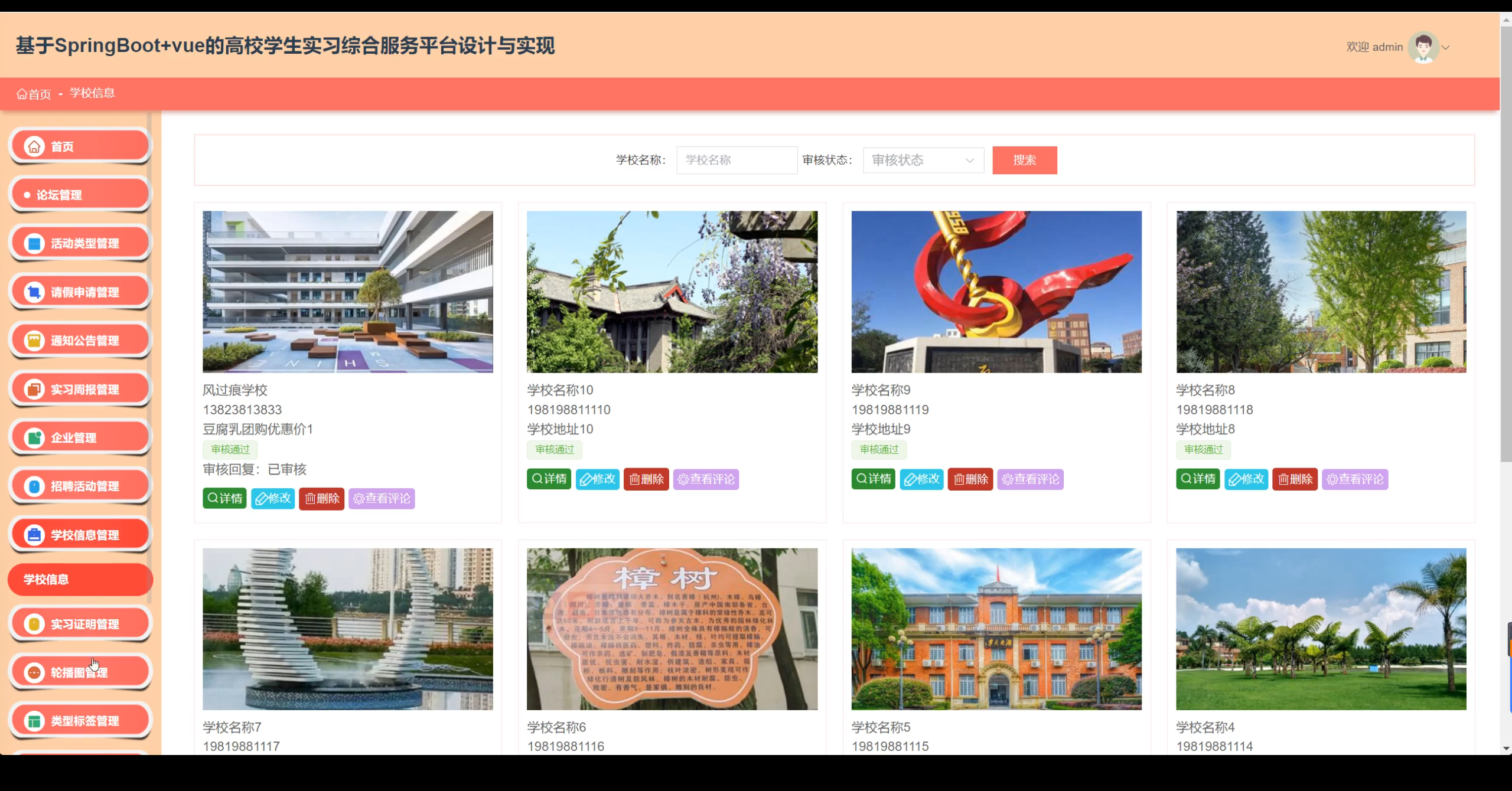Click the home icon in sidebar 首页
Viewport: 1512px width, 791px height.
pyautogui.click(x=34, y=146)
